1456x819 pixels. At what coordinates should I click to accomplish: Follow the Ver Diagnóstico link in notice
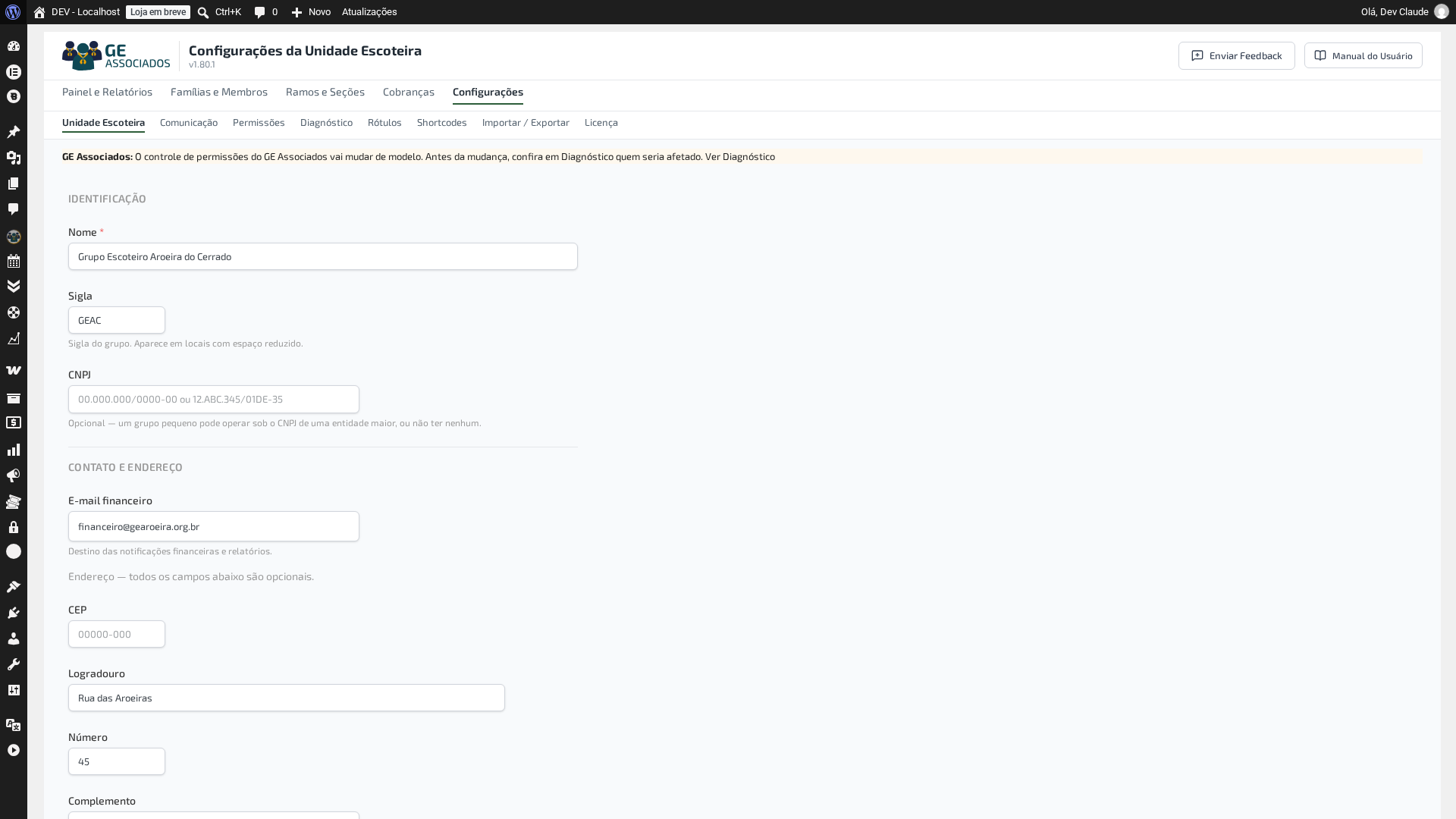740,157
